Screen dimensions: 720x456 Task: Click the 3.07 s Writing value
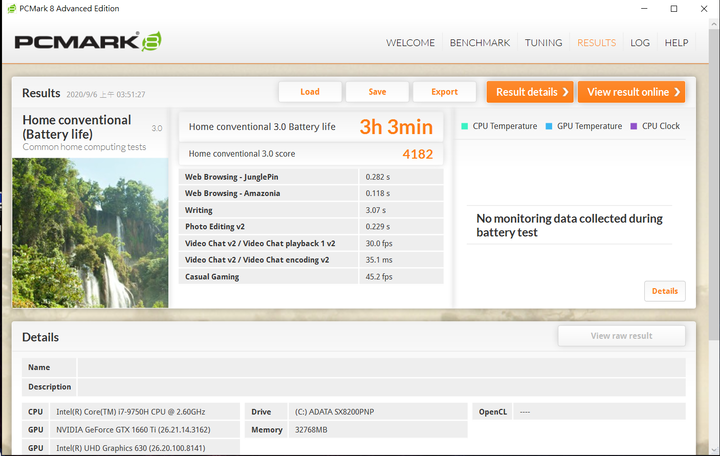click(376, 210)
